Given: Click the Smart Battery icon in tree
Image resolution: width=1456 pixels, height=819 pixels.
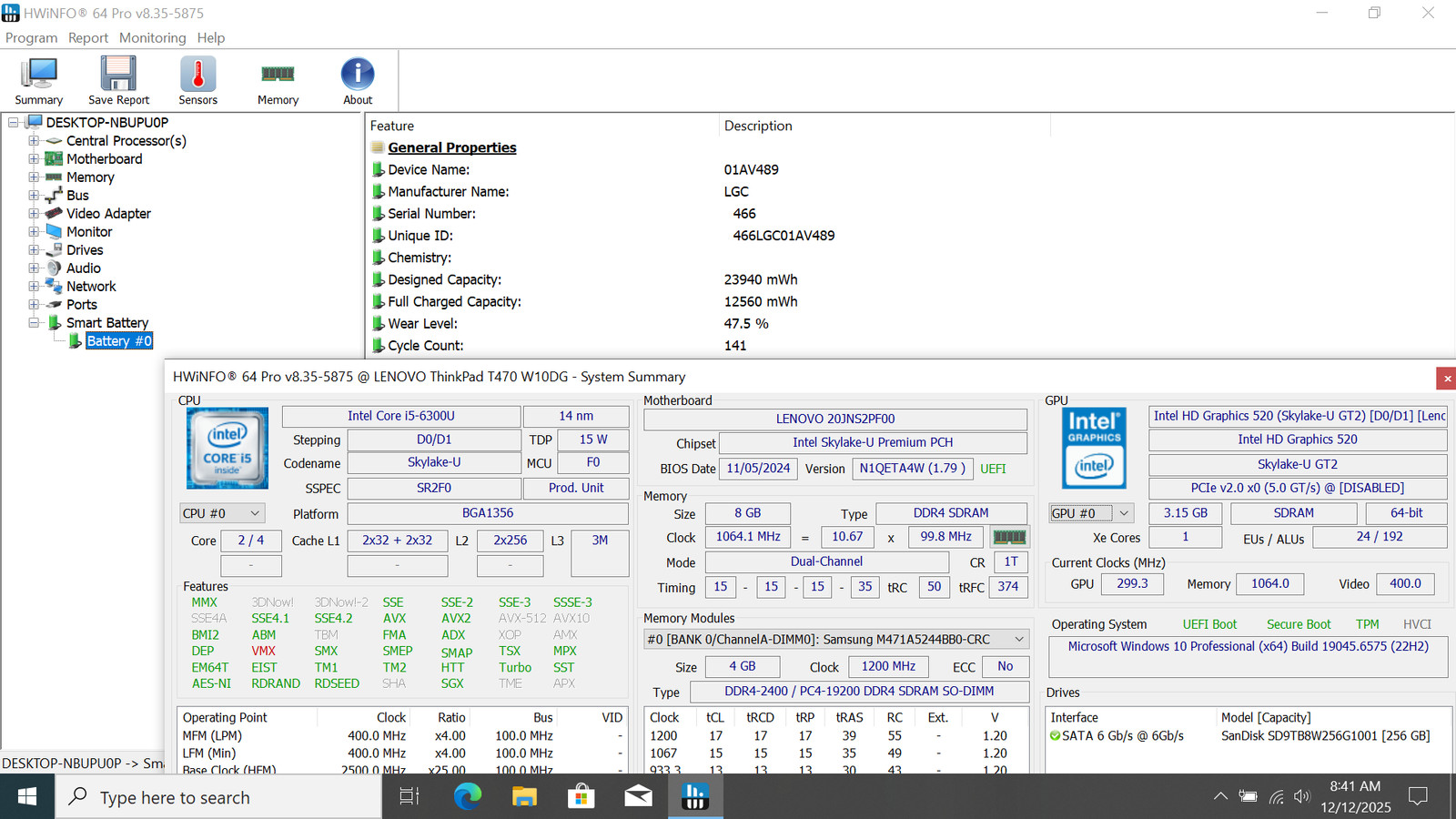Looking at the screenshot, I should [x=55, y=323].
